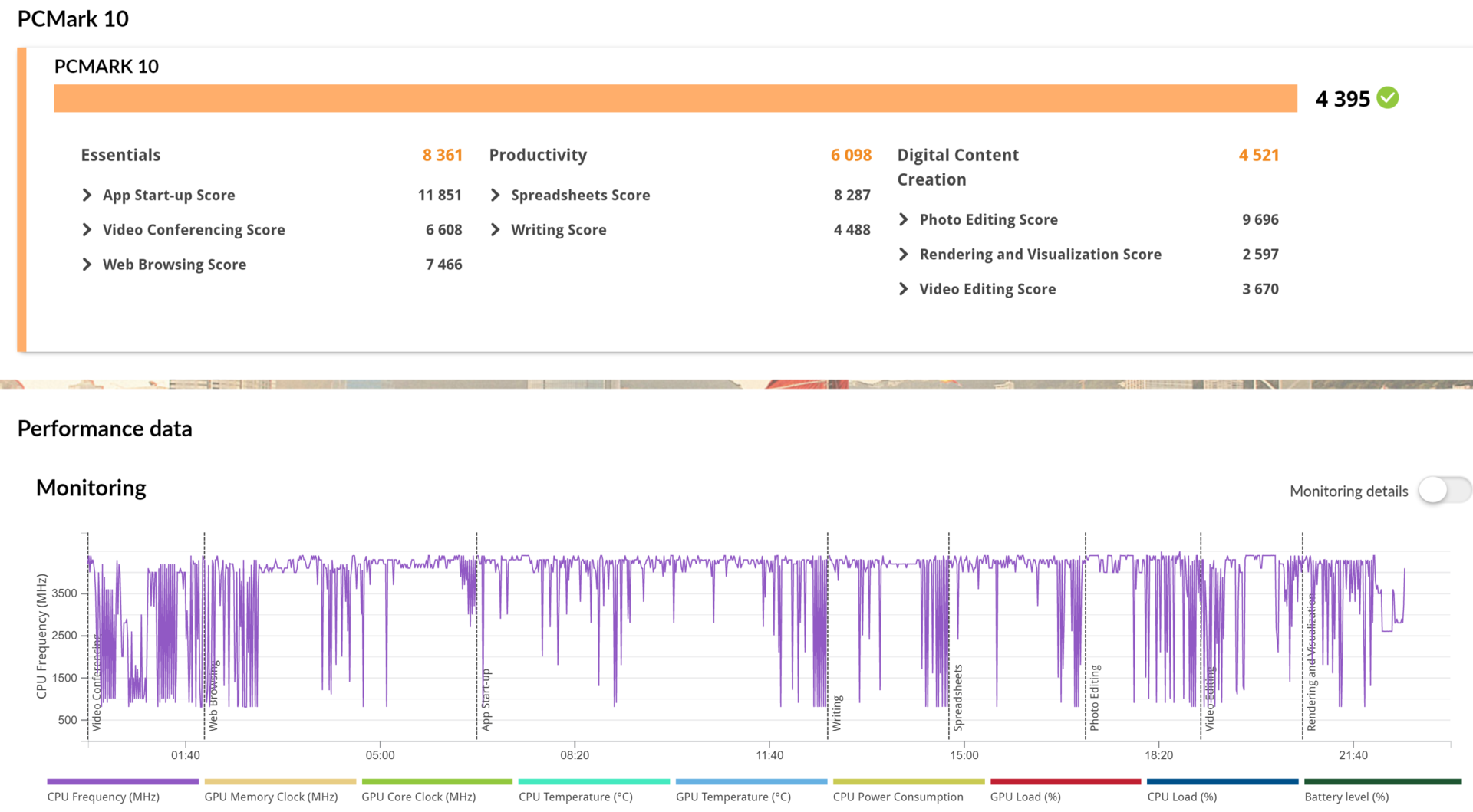1473x812 pixels.
Task: Expand Rendering and Visualization Score details
Action: 903,255
